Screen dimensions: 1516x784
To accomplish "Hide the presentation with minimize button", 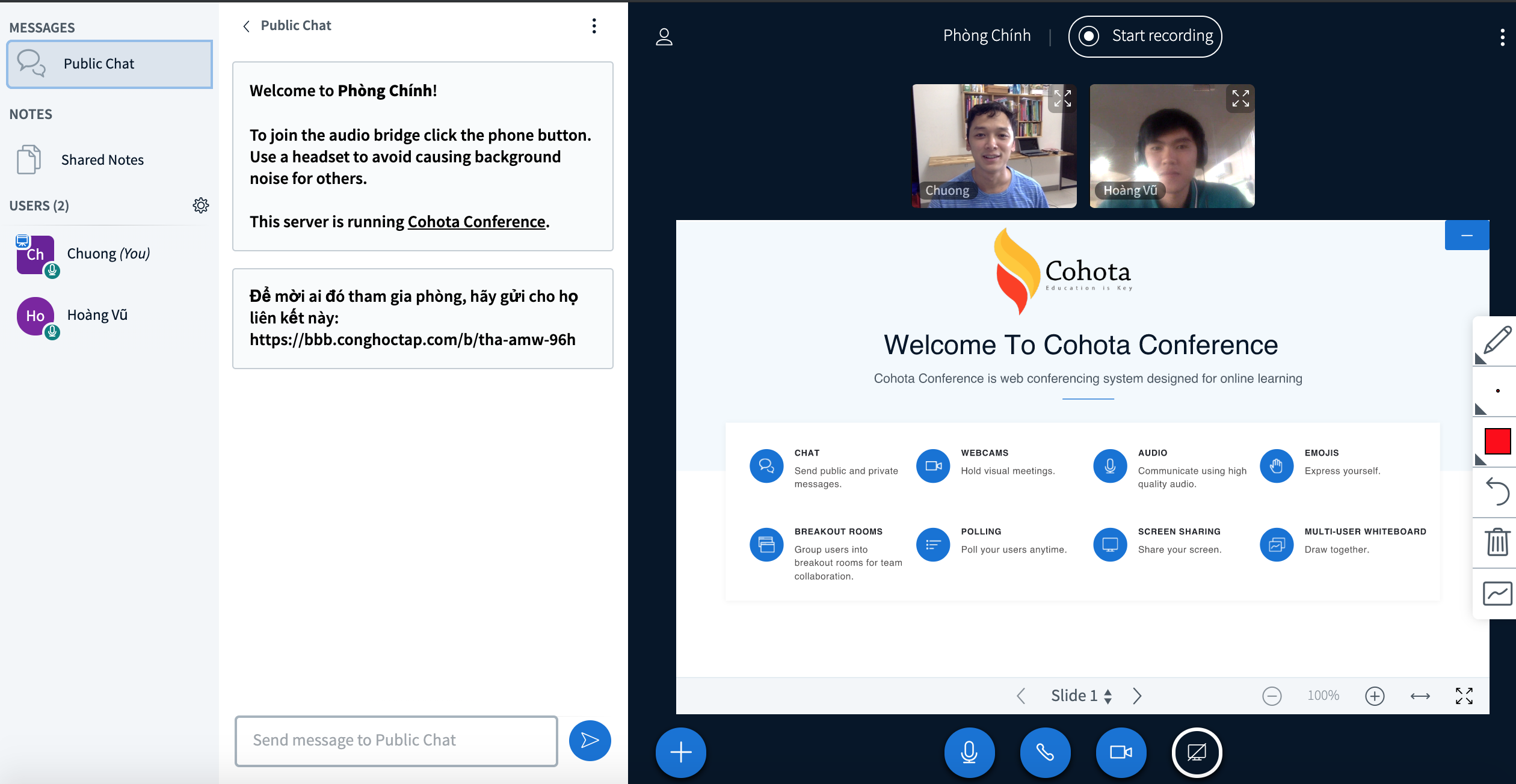I will point(1467,235).
